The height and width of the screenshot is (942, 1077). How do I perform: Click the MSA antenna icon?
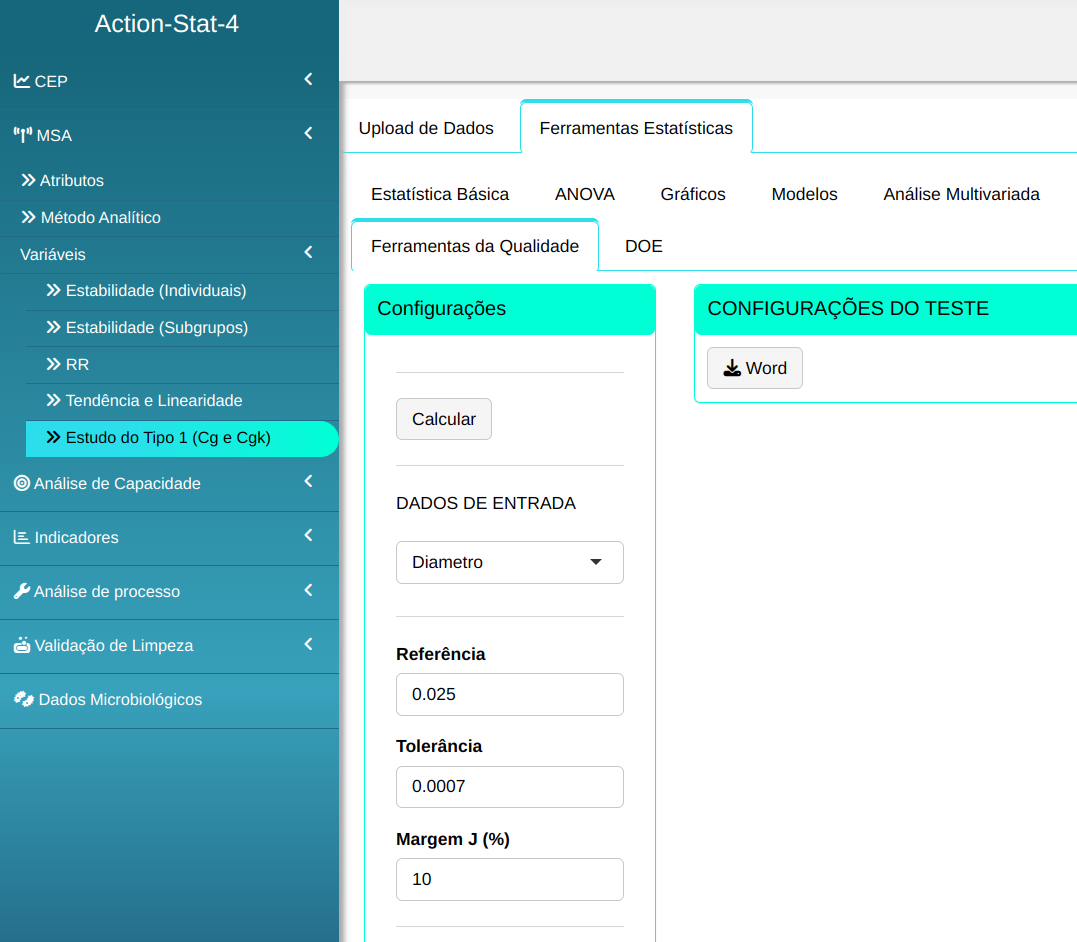coord(22,135)
